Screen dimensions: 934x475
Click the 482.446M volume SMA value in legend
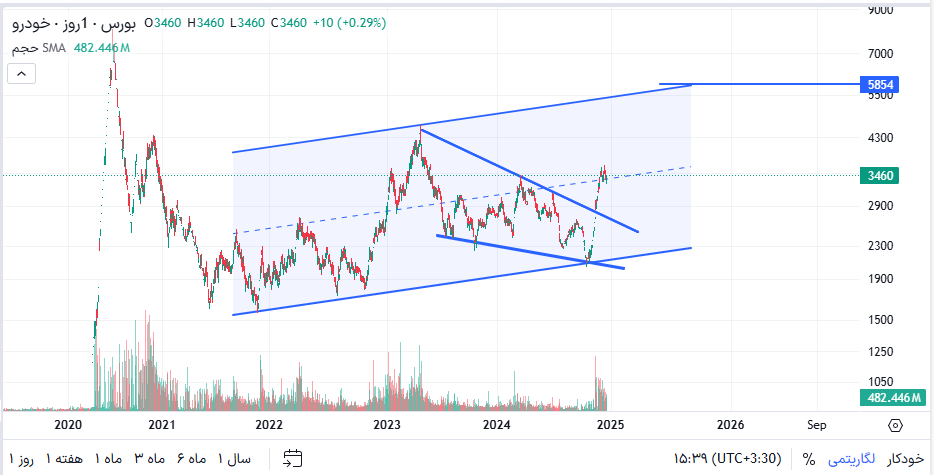click(101, 48)
